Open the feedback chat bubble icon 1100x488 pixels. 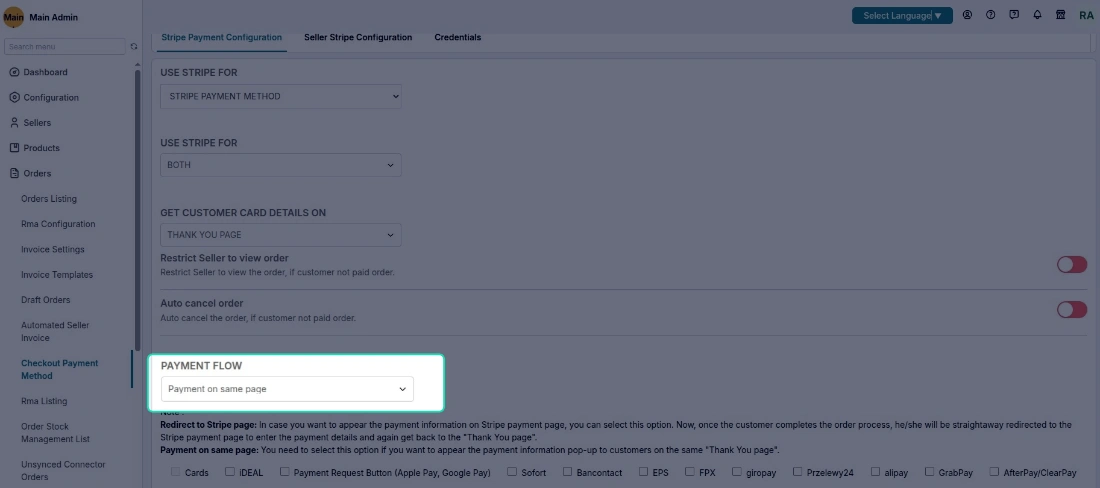click(1014, 15)
